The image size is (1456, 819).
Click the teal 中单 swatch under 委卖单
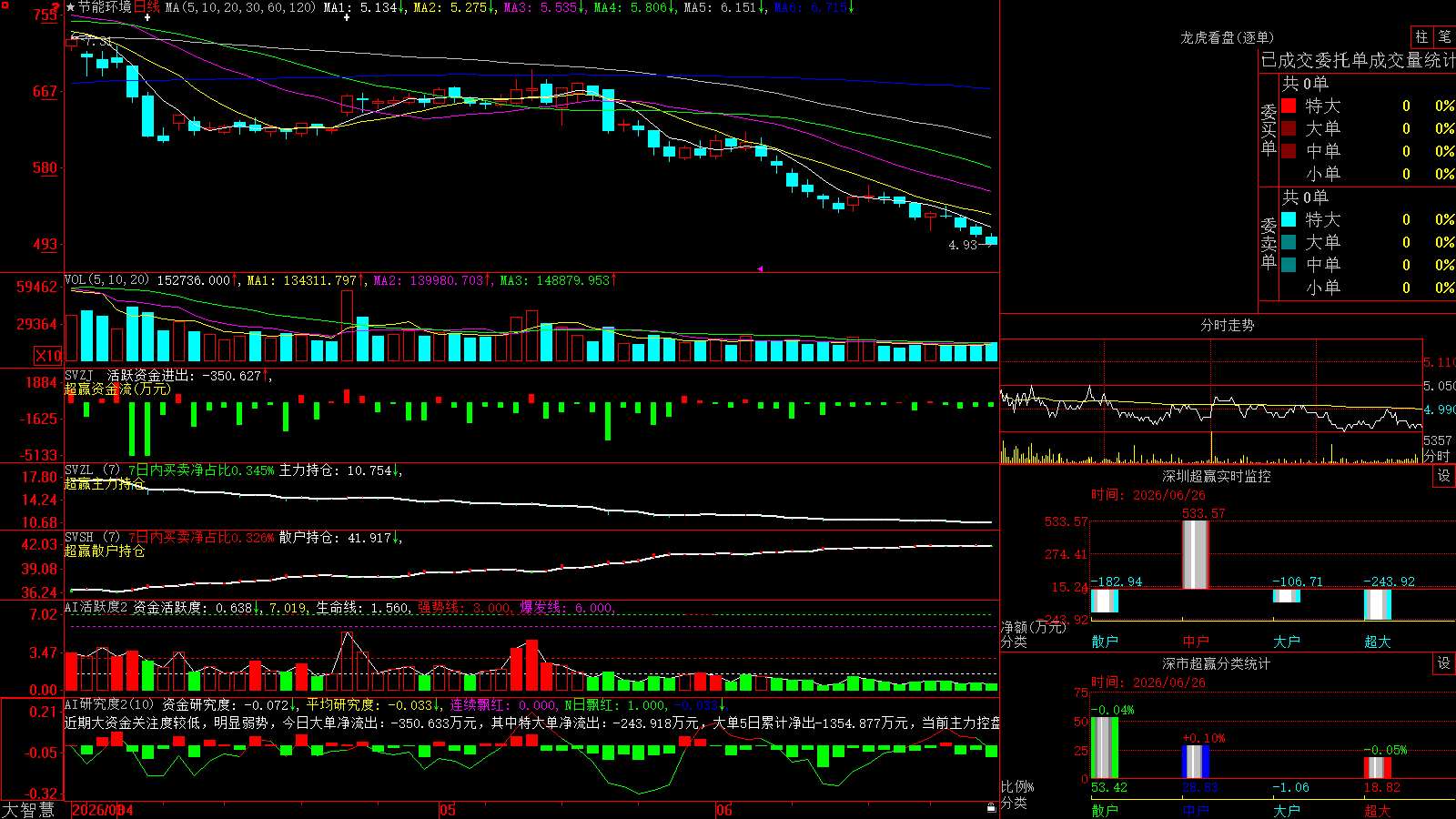[1289, 265]
